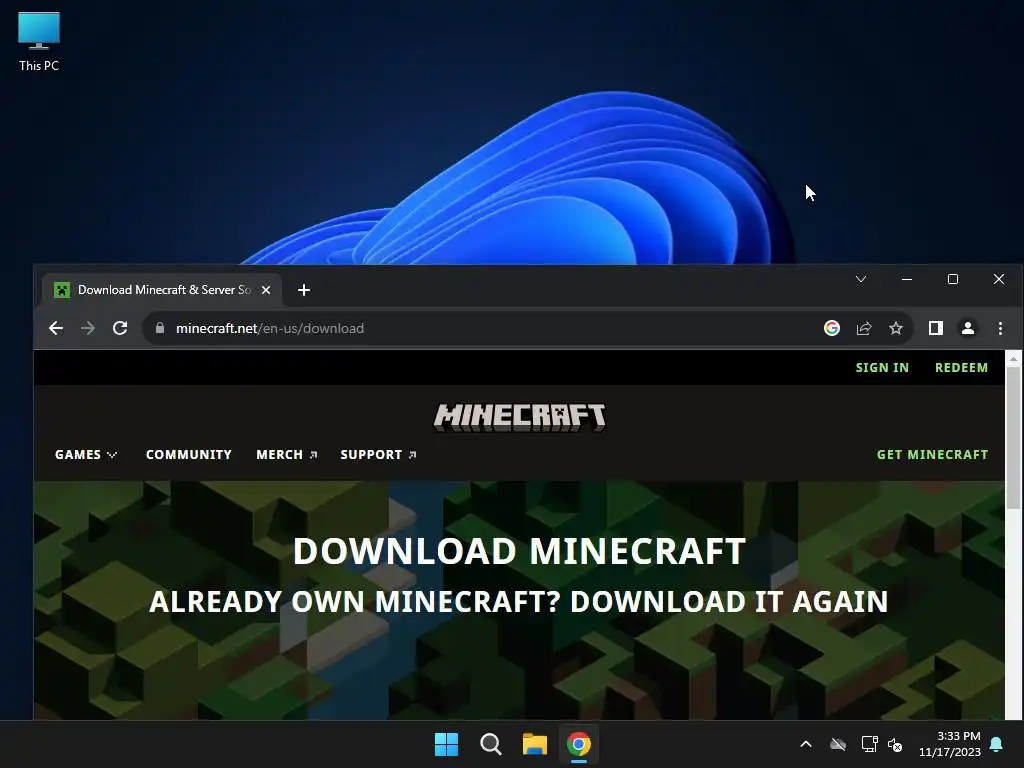Close the Download Minecraft tab
Image resolution: width=1024 pixels, height=768 pixels.
tap(266, 290)
